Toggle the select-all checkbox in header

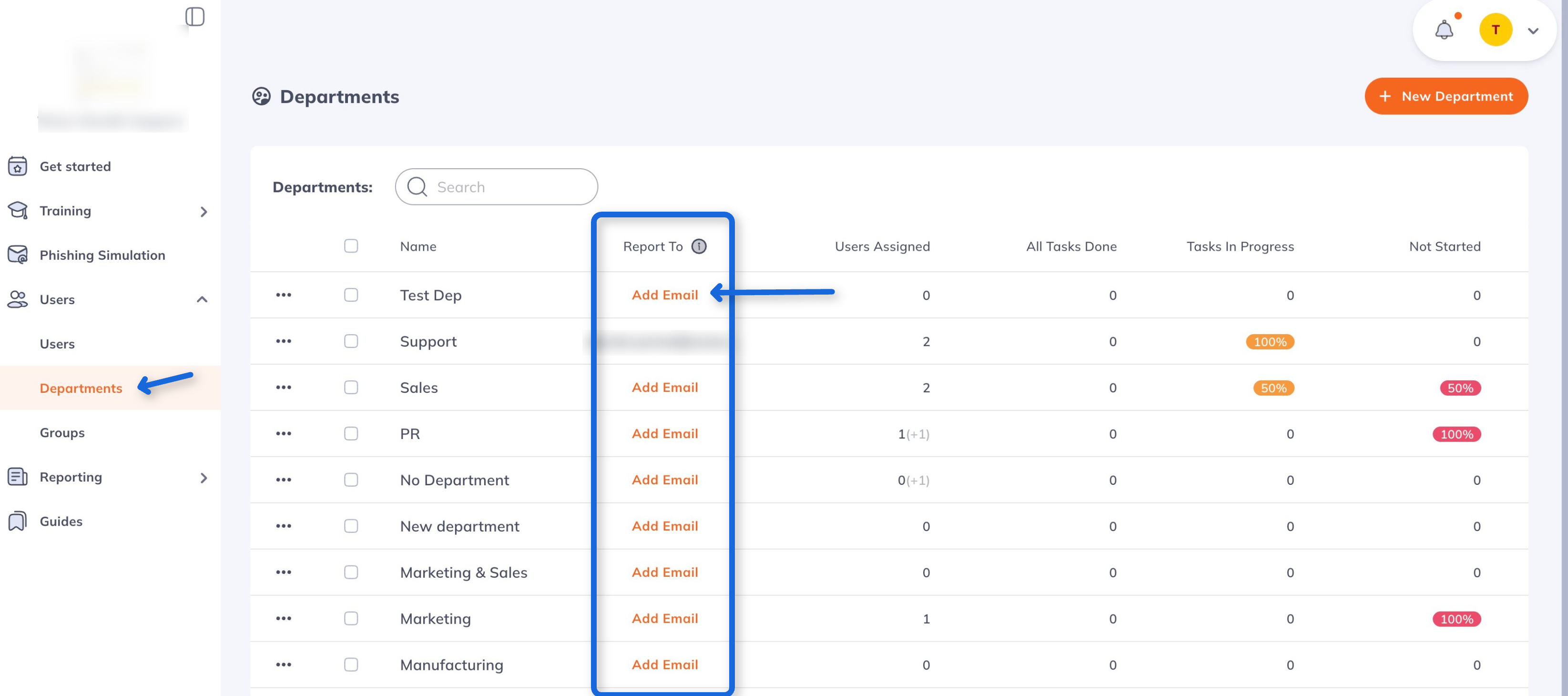click(351, 246)
